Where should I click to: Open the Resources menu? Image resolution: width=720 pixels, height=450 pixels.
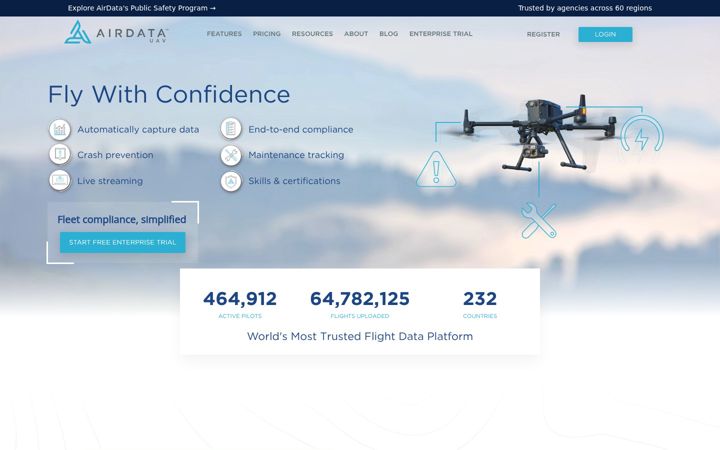click(x=312, y=34)
